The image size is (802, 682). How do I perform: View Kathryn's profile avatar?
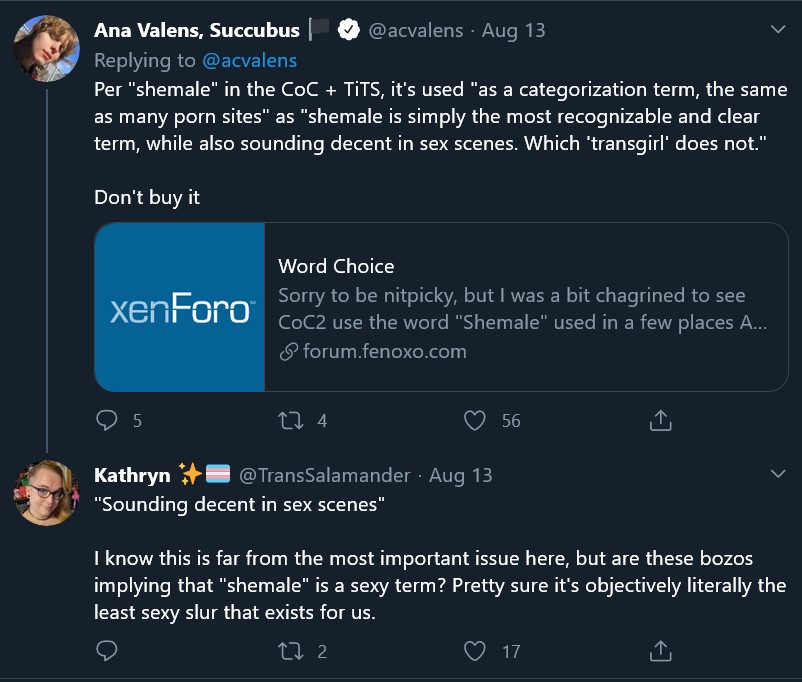click(x=46, y=493)
